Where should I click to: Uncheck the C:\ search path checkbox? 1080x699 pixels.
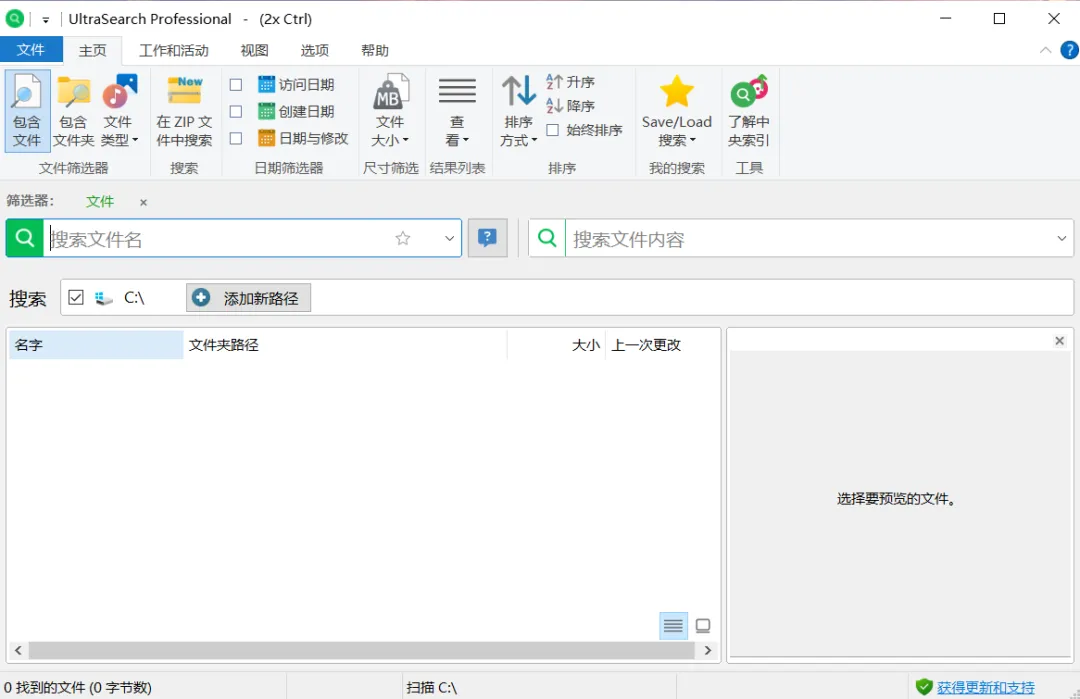pos(76,298)
